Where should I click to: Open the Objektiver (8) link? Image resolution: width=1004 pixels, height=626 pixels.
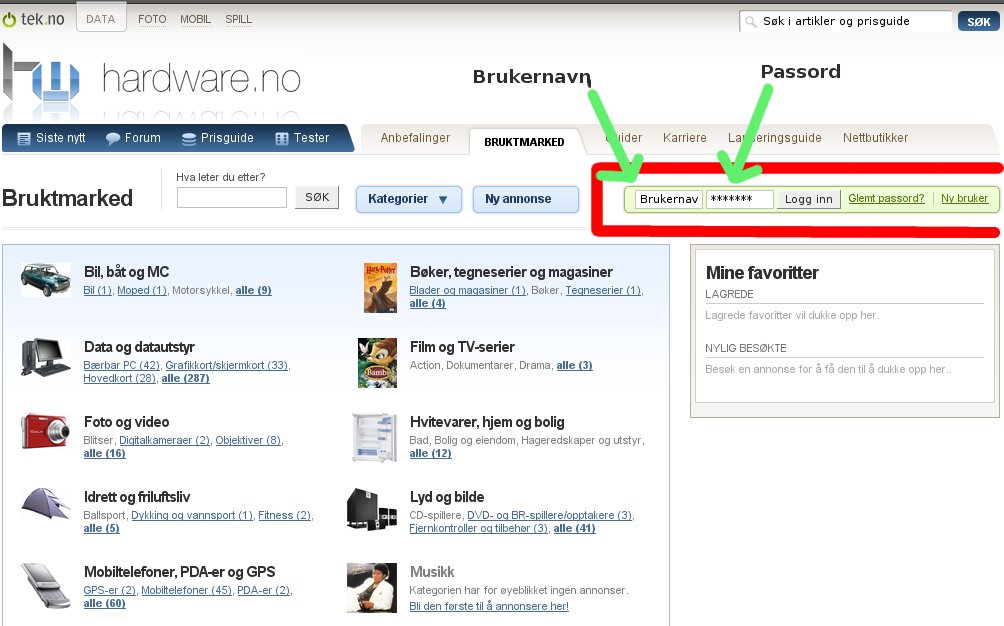248,440
